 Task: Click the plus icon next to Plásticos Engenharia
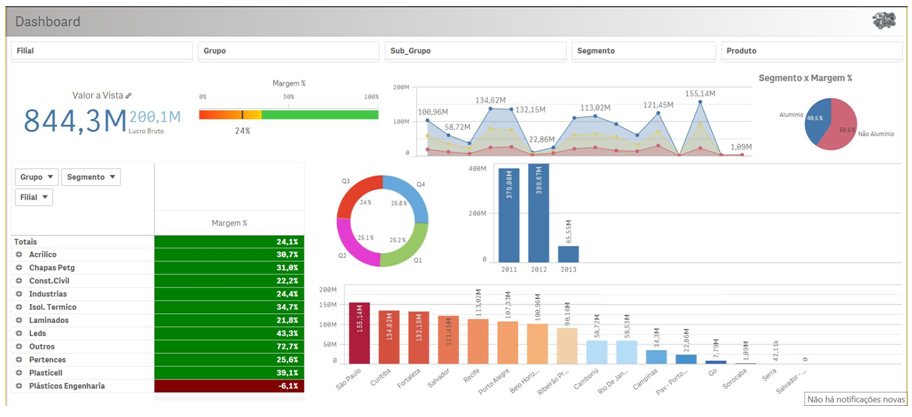point(19,385)
